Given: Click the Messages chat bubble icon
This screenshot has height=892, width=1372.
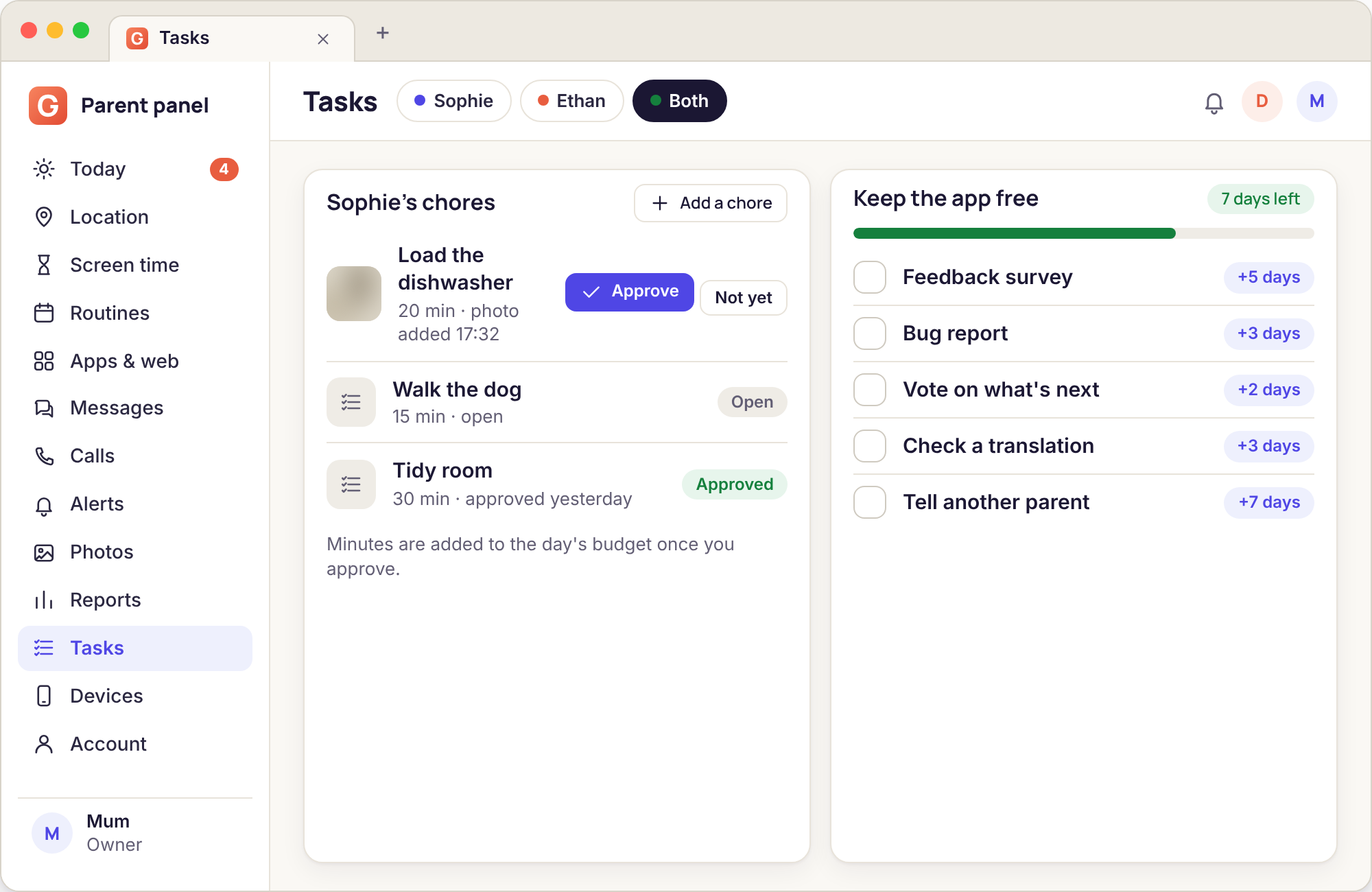Looking at the screenshot, I should pos(44,408).
